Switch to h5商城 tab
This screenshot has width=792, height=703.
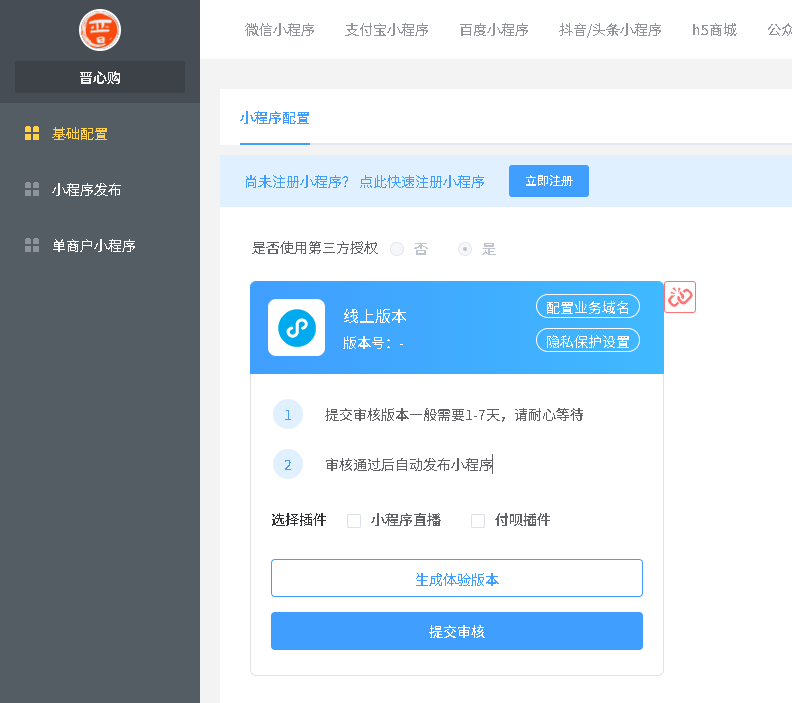point(714,30)
